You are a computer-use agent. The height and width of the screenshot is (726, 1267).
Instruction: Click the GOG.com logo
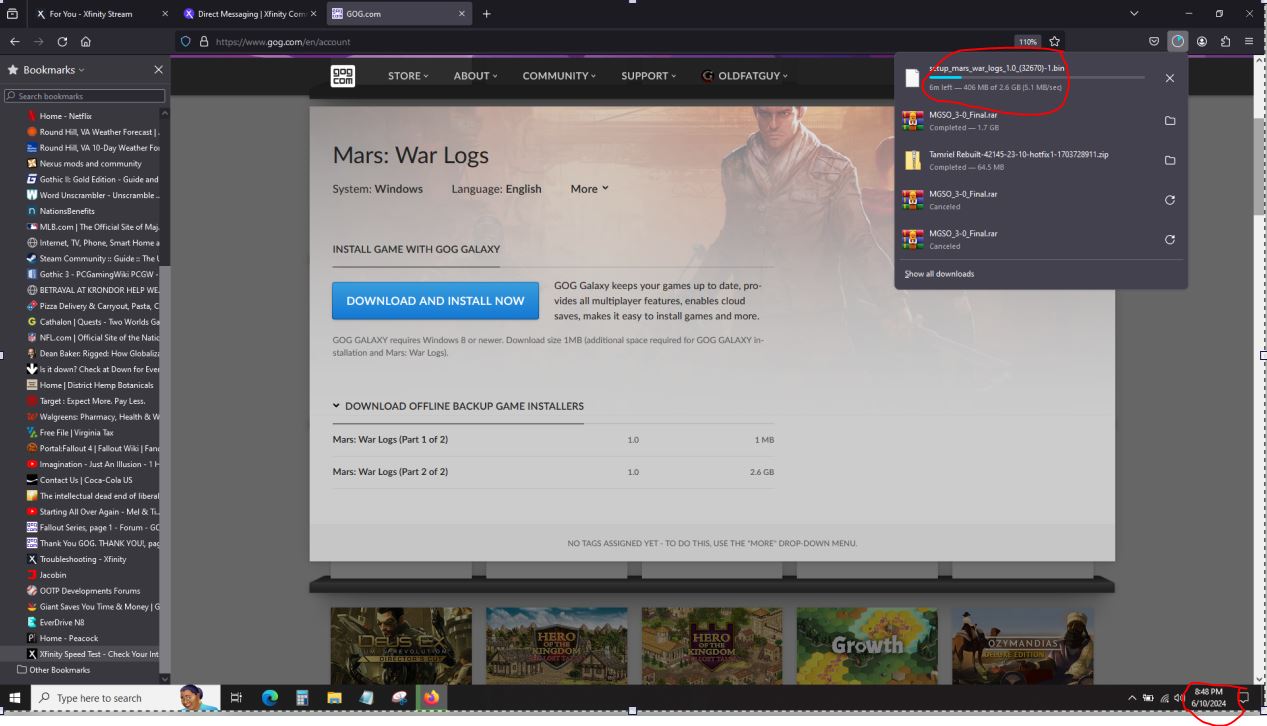pyautogui.click(x=343, y=76)
